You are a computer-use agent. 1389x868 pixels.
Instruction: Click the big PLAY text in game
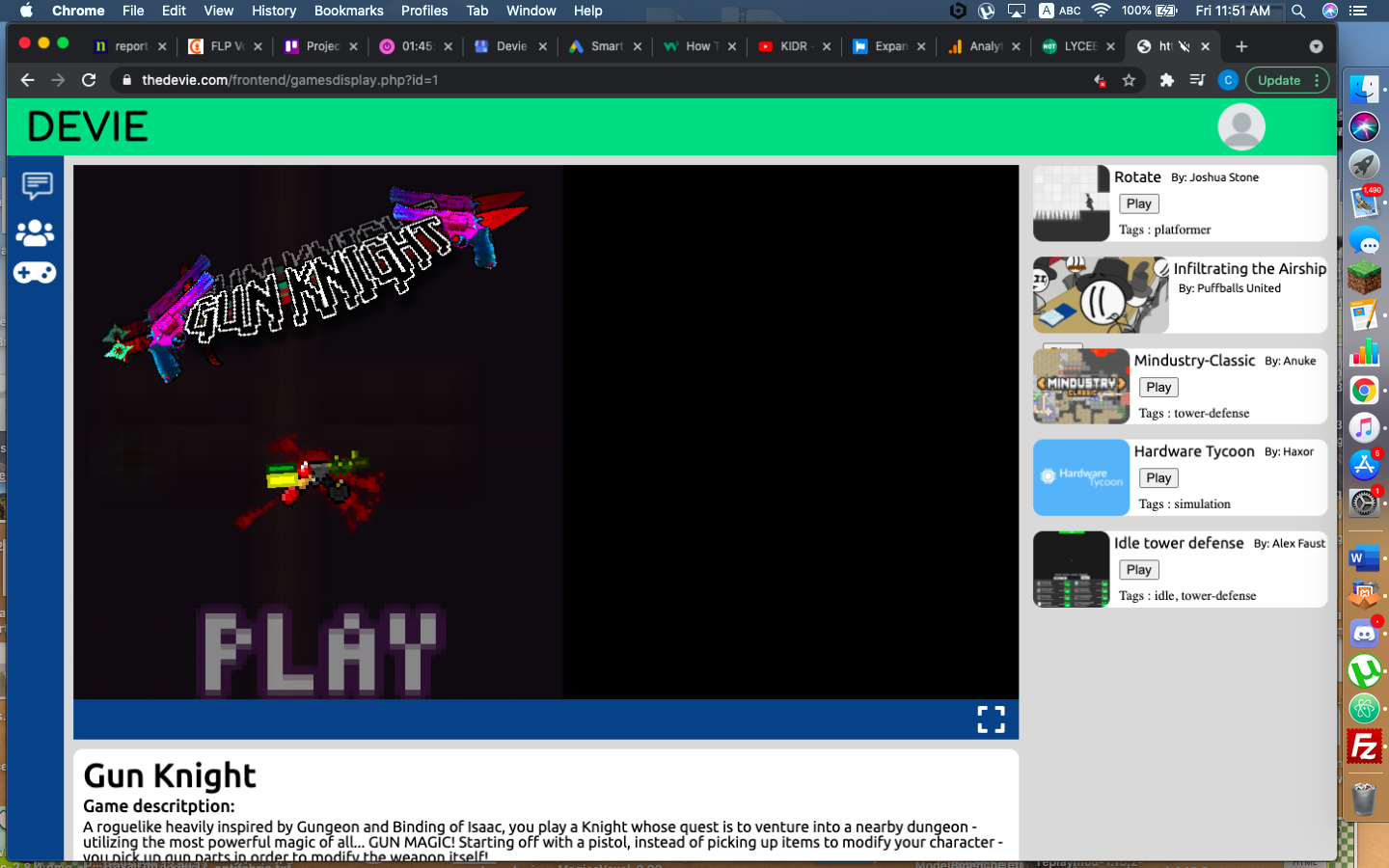pos(320,653)
